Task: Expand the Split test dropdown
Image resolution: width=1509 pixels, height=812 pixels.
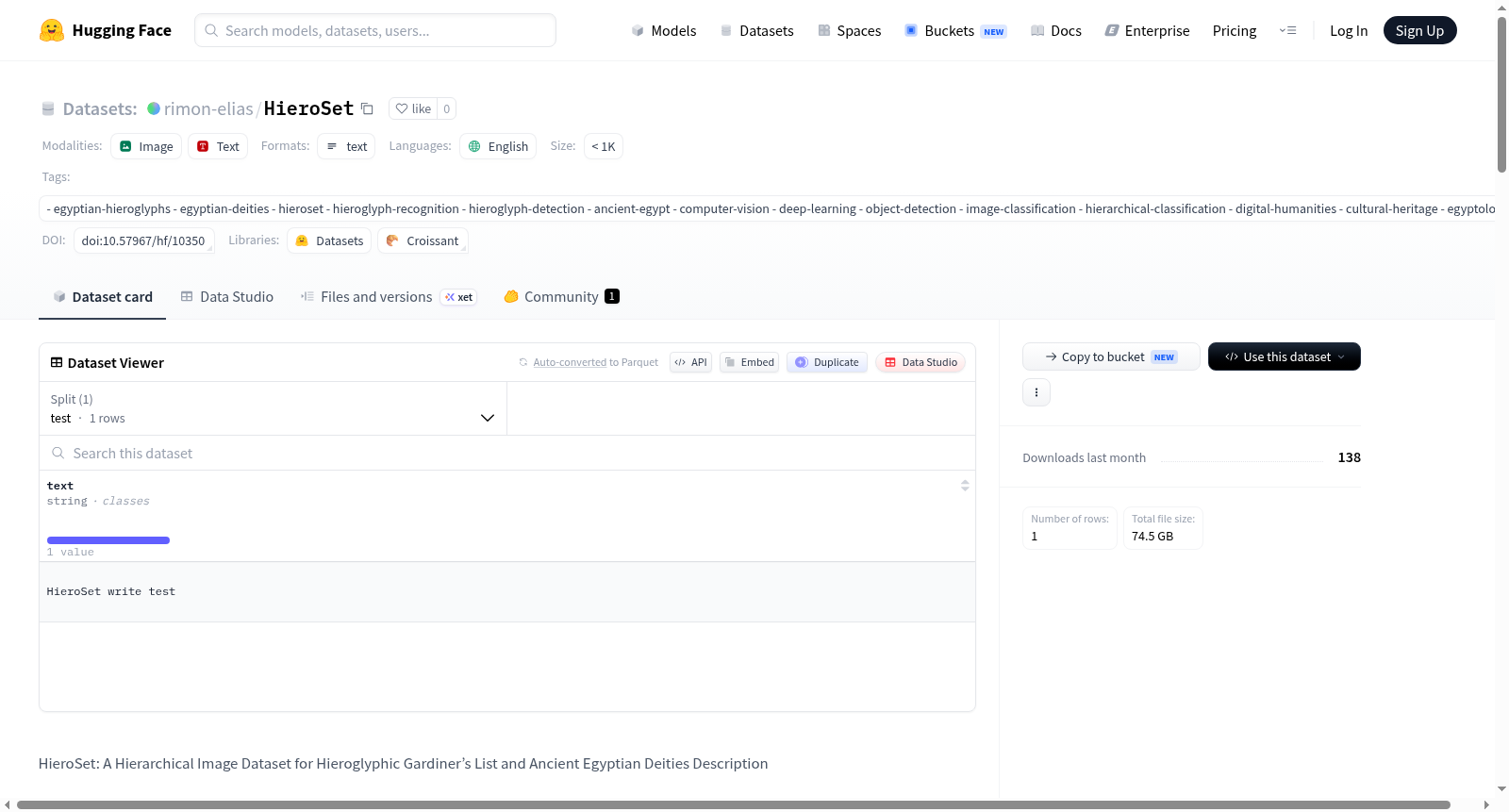Action: [273, 408]
